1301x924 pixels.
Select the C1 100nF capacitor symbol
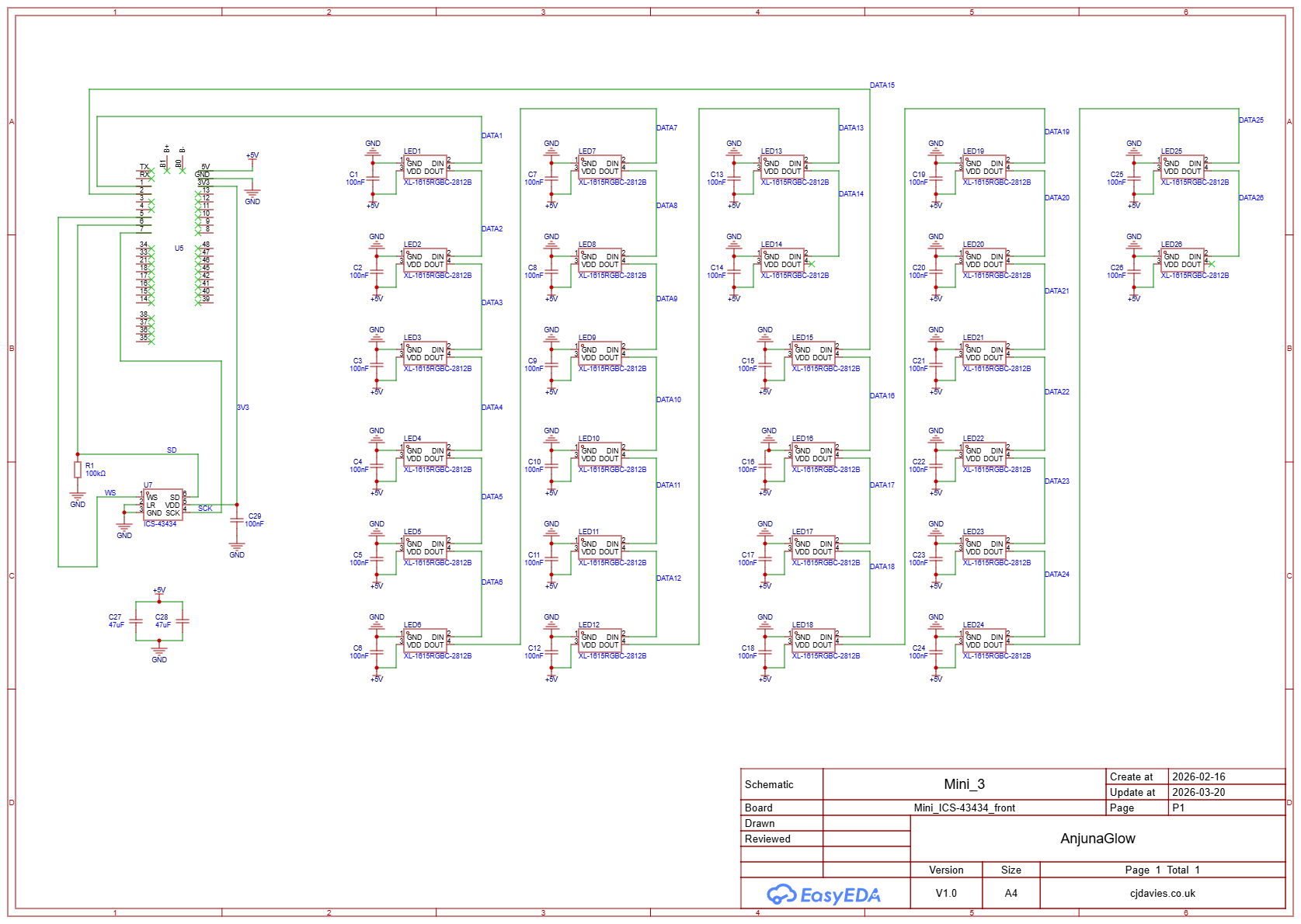pyautogui.click(x=373, y=179)
